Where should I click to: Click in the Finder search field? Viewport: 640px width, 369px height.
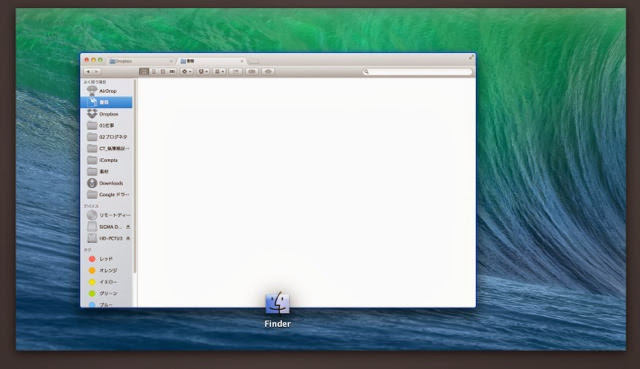(418, 72)
